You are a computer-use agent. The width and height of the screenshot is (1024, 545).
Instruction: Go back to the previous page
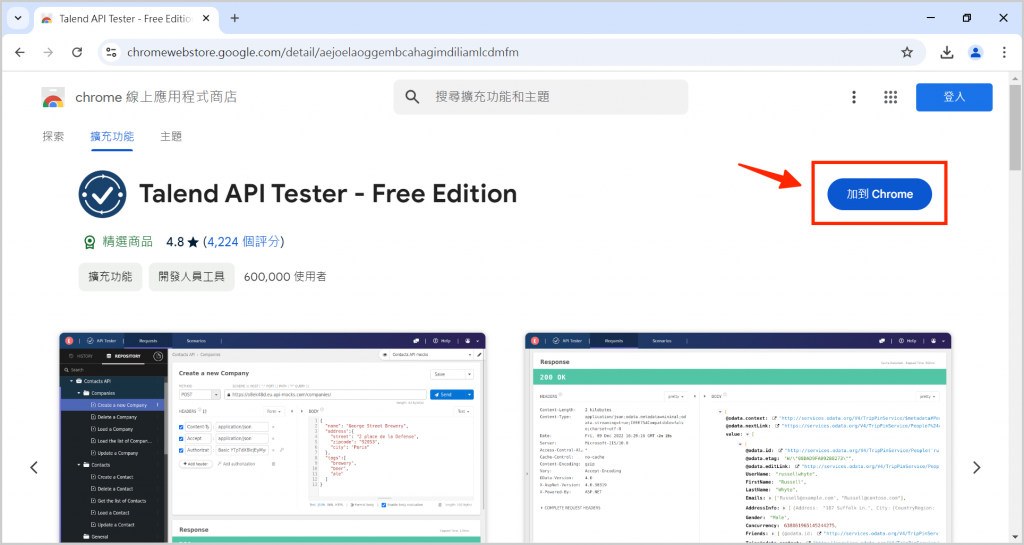20,52
